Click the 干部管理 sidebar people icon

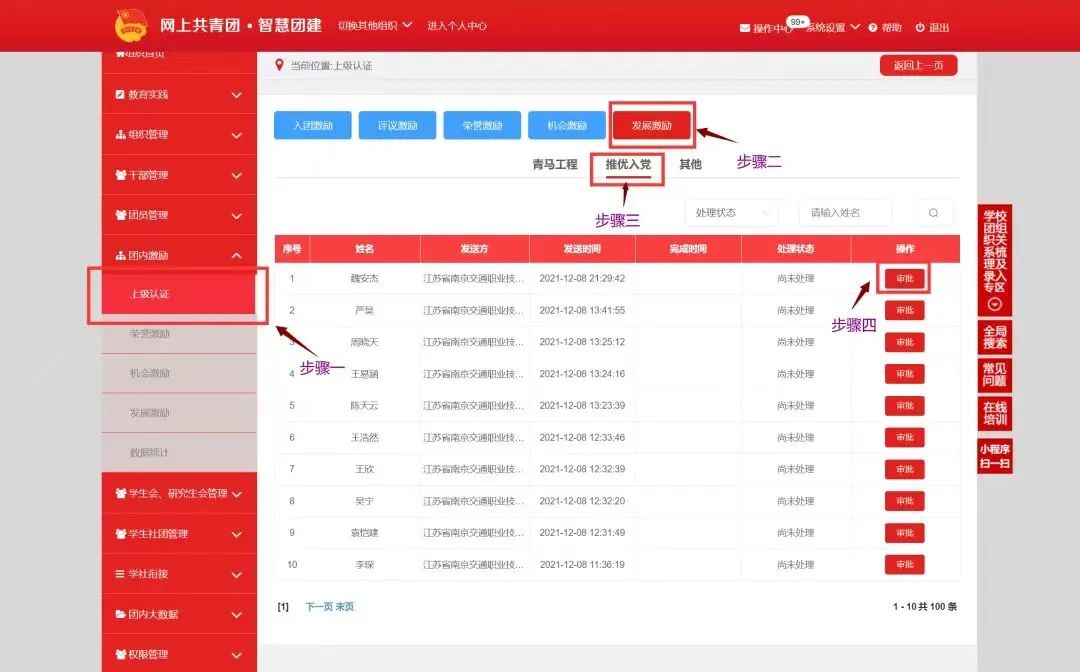[120, 175]
